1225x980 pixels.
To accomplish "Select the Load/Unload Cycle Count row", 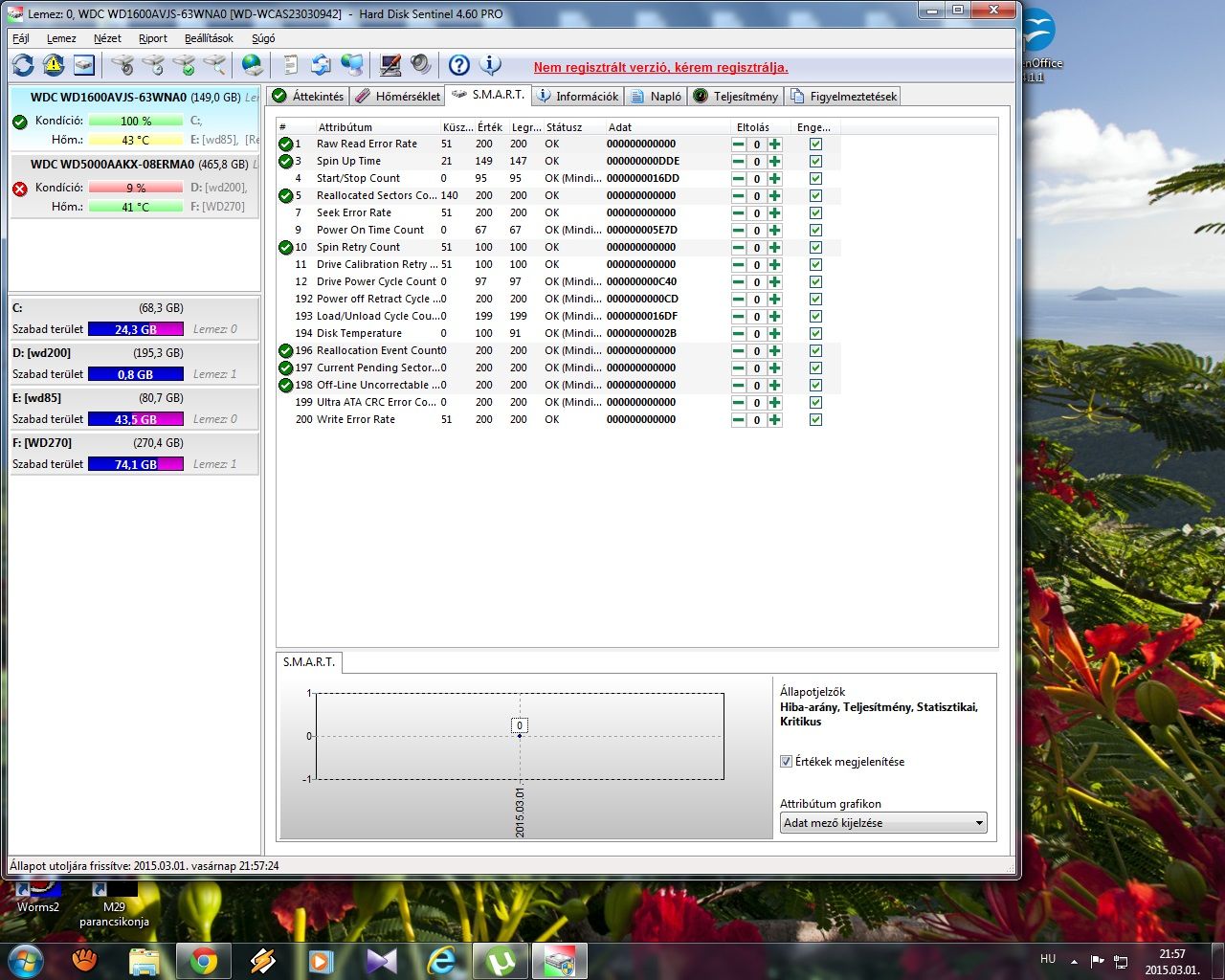I will pos(559,316).
